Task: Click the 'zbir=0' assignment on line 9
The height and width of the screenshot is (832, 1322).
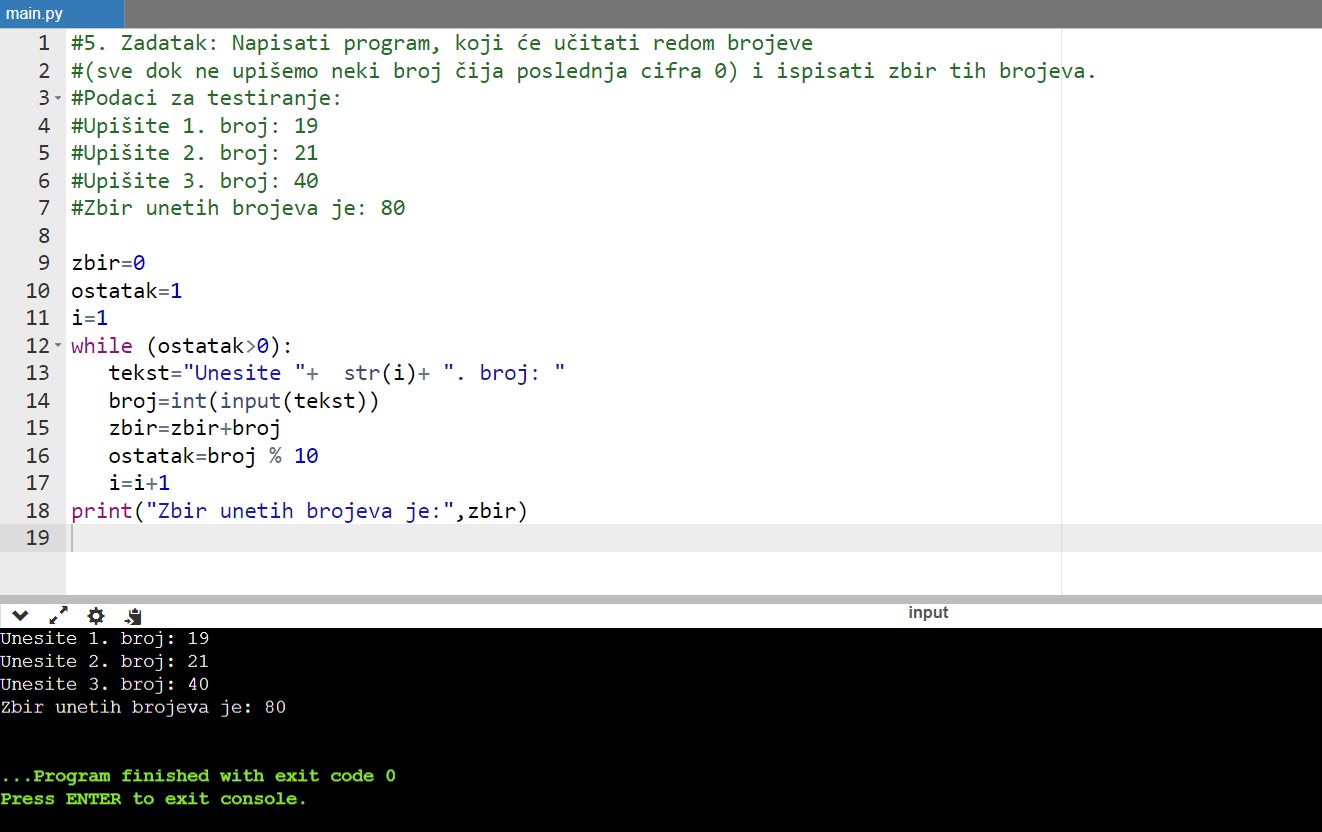Action: pos(108,264)
